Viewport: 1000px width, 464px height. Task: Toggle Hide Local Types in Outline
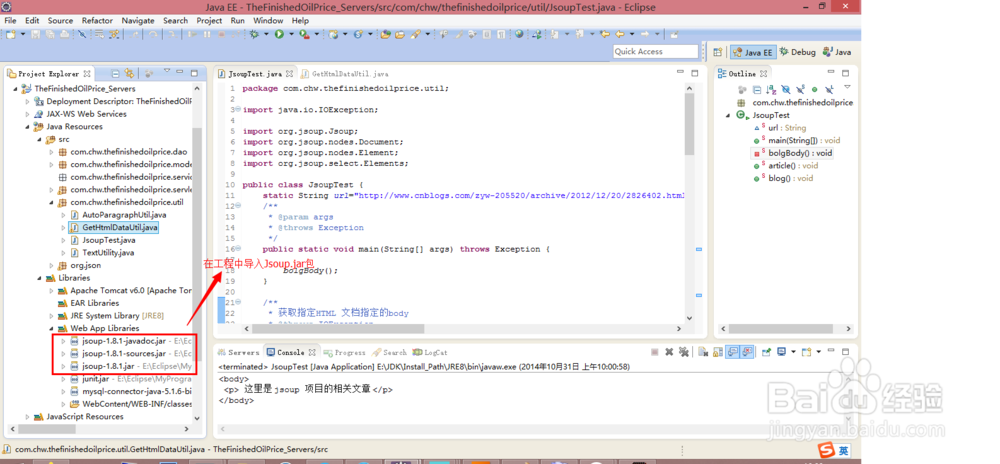tap(830, 90)
